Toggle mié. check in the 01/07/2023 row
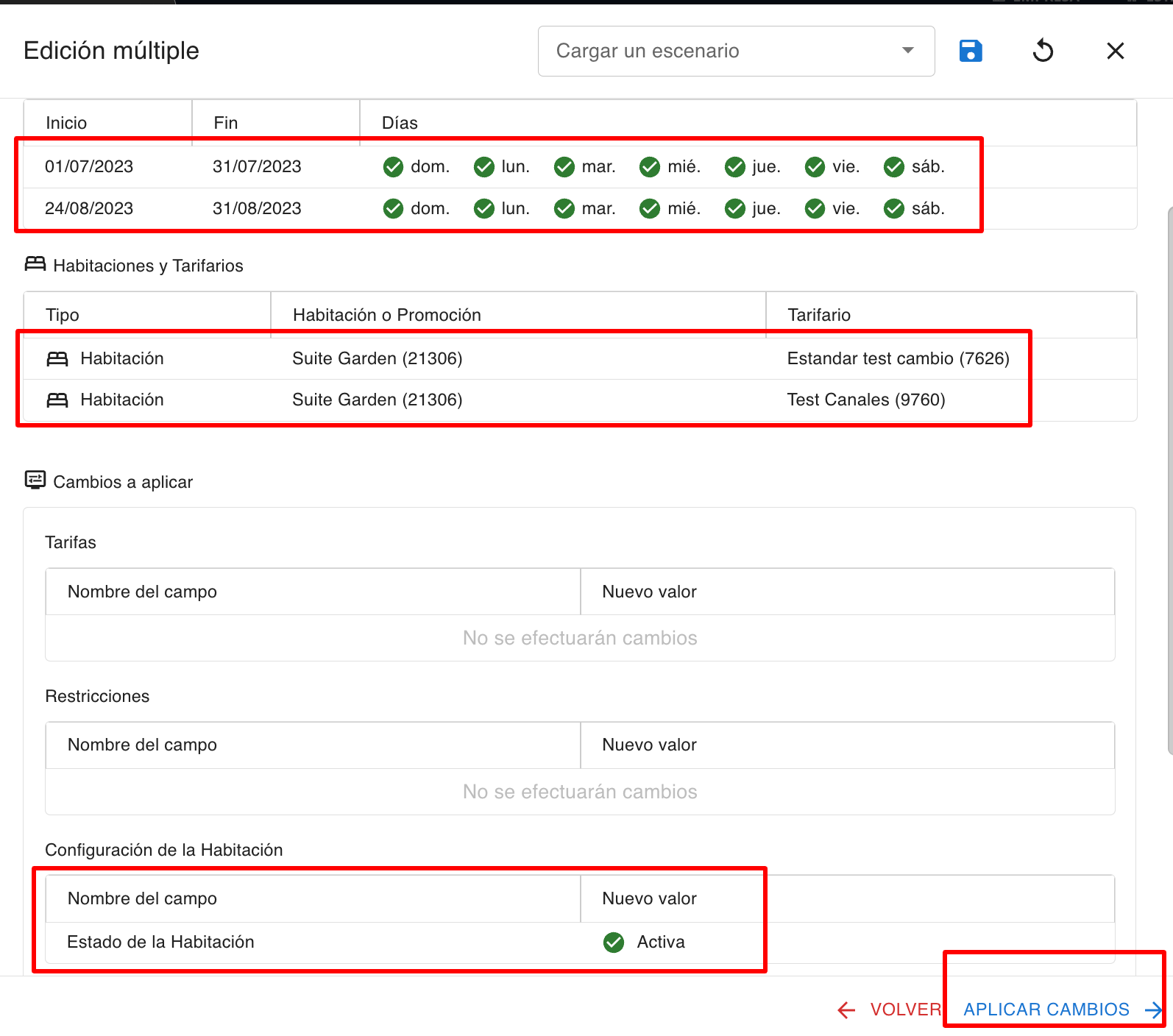This screenshot has width=1173, height=1036. 650,167
